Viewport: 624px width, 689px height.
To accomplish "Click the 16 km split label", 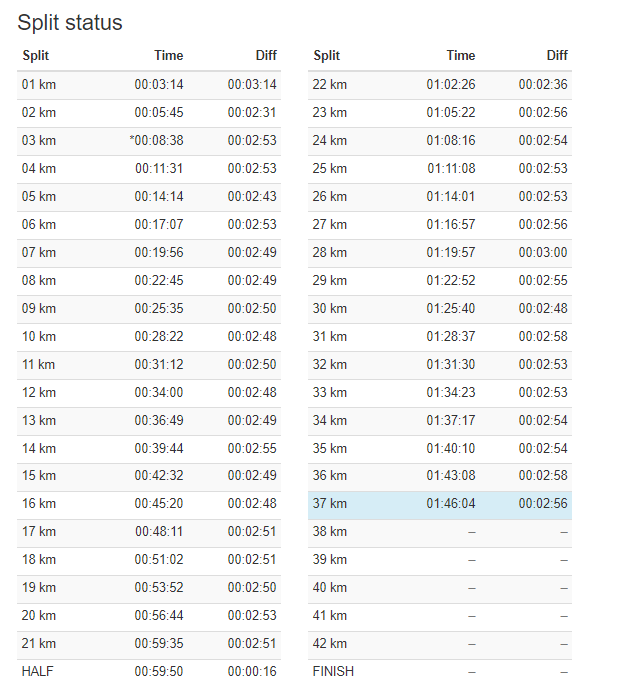I will tap(39, 504).
